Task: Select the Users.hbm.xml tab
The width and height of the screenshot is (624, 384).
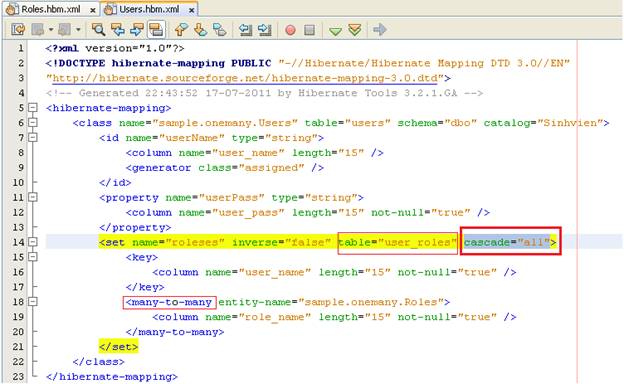Action: 149,9
